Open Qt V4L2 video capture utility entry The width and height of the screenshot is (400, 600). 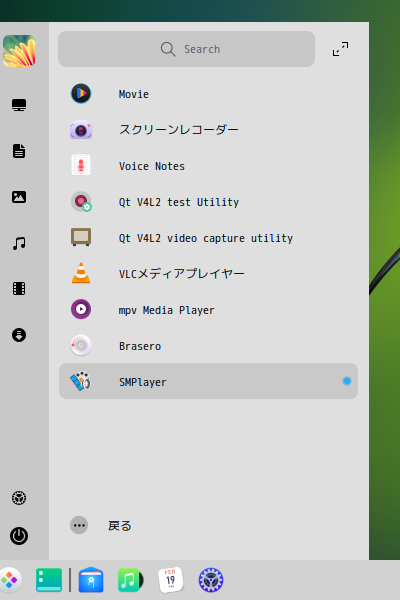(x=208, y=238)
